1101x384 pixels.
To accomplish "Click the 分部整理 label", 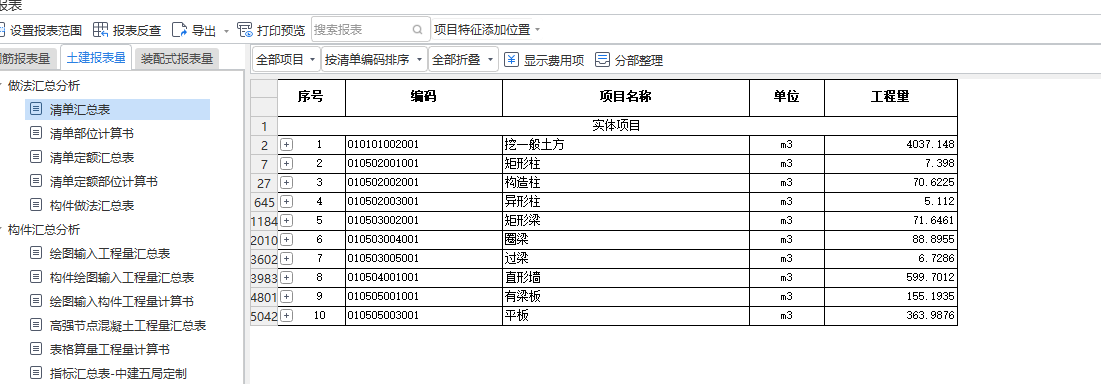I will click(x=639, y=60).
